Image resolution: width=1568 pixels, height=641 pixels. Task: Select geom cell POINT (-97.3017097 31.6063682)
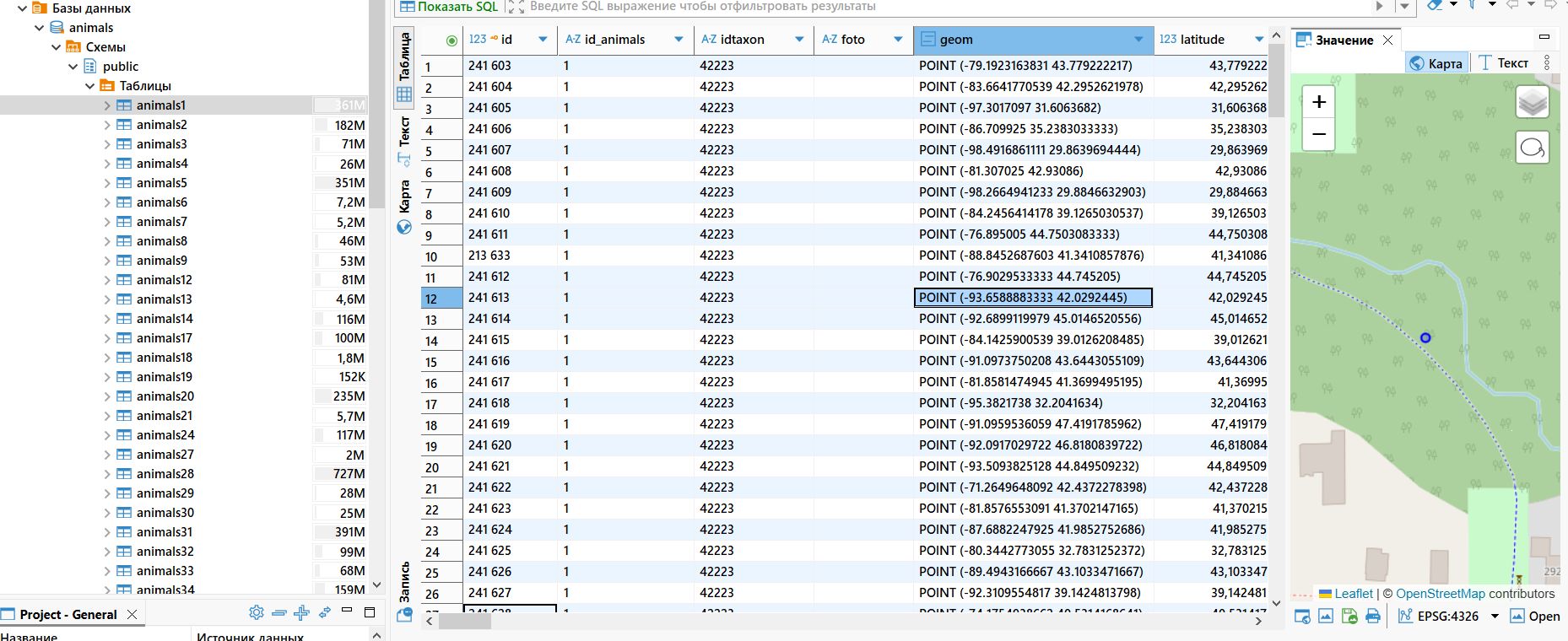click(x=1033, y=108)
